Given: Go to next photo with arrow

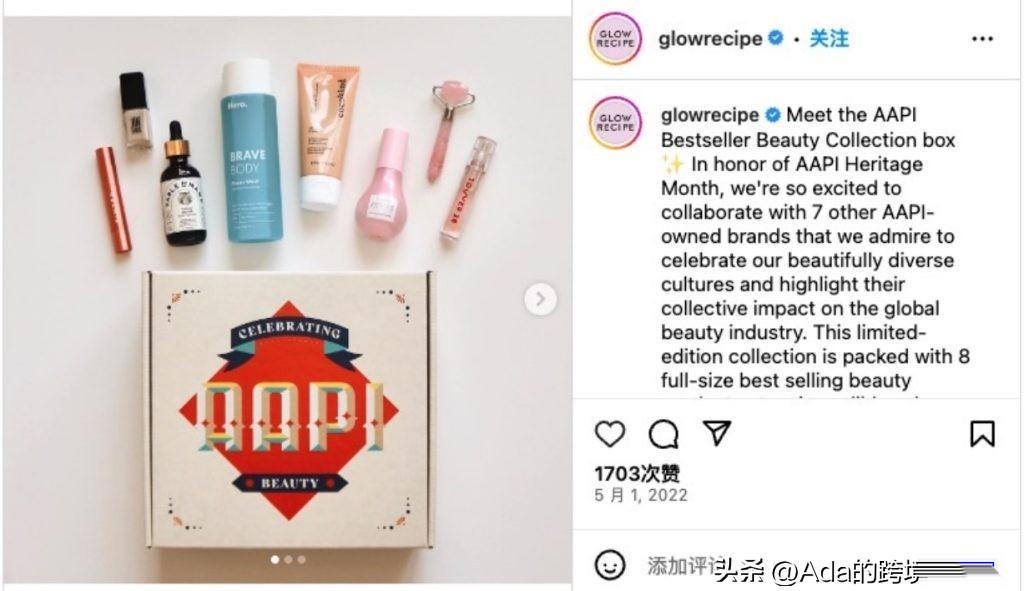Looking at the screenshot, I should point(540,299).
